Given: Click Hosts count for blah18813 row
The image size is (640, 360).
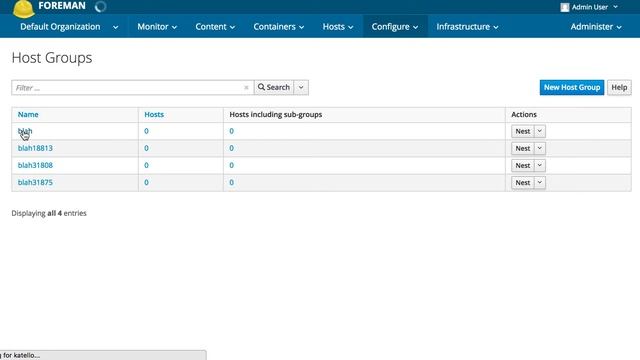Looking at the screenshot, I should (x=147, y=148).
